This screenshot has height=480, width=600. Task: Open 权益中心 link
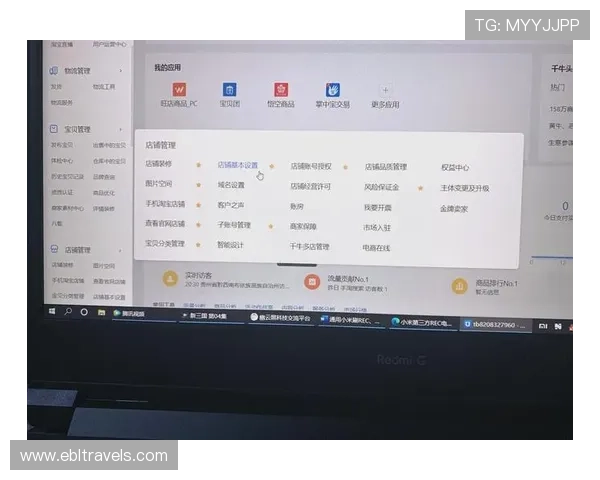point(455,167)
